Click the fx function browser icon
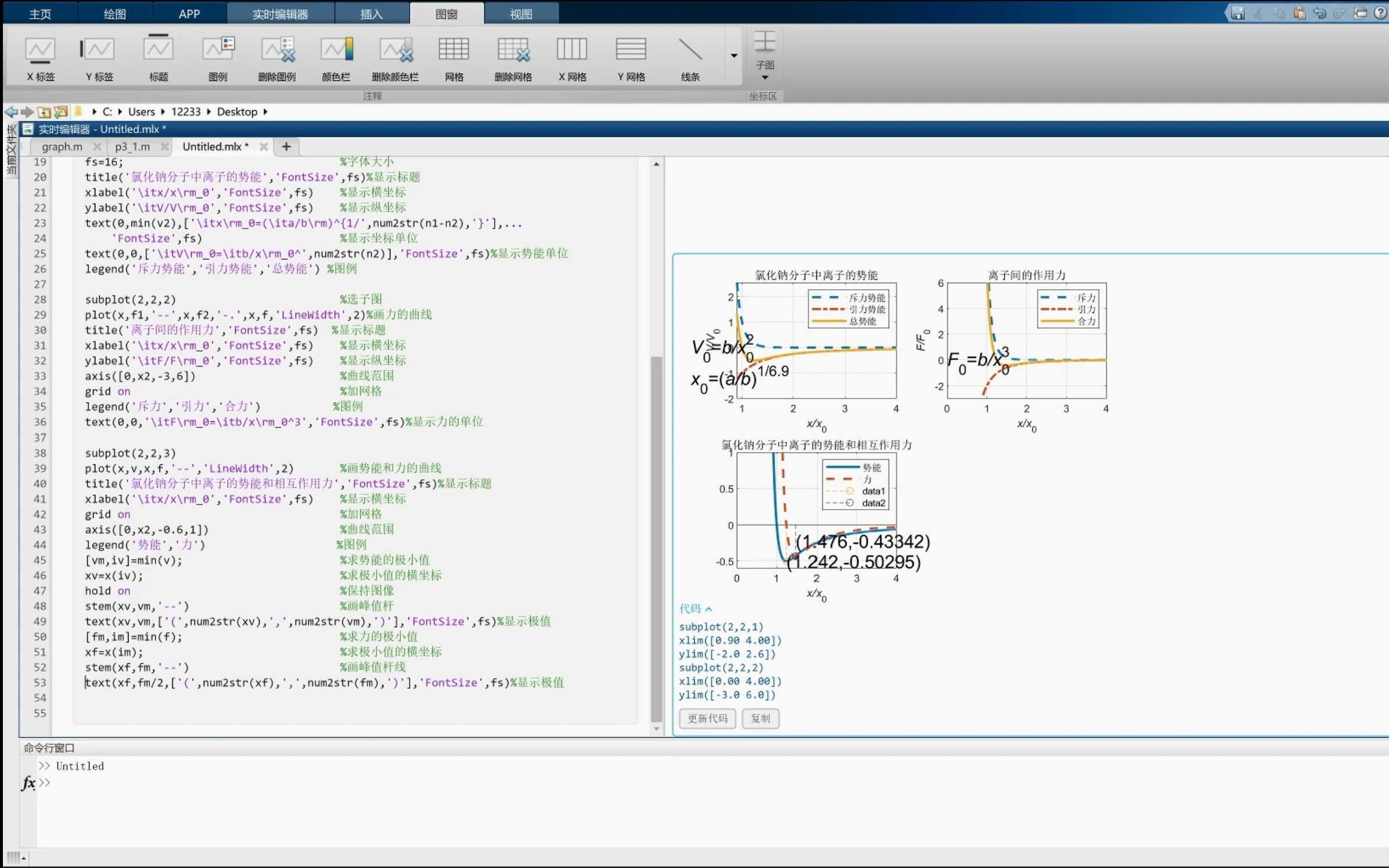 point(28,783)
